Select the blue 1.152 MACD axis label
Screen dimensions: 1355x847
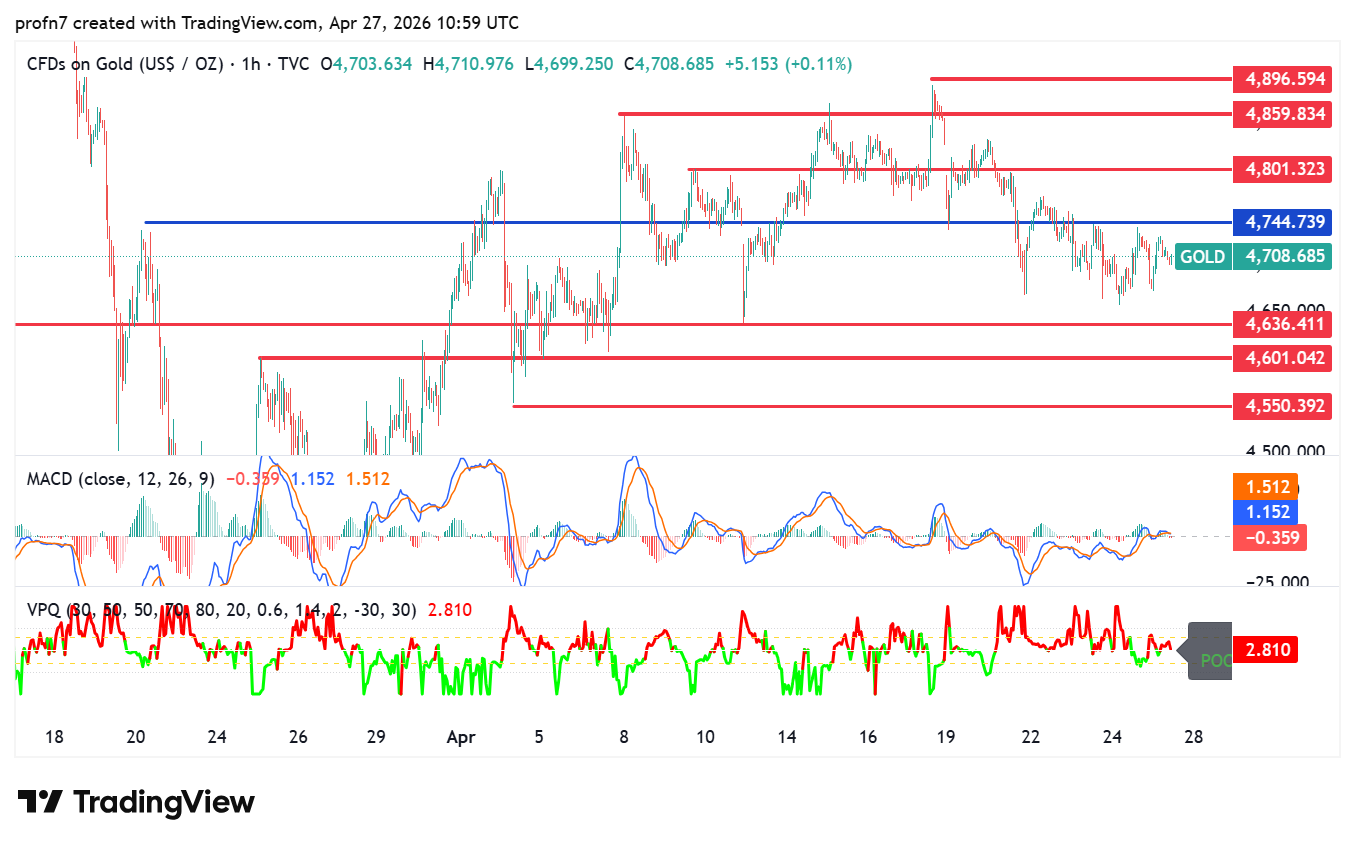[x=1266, y=512]
